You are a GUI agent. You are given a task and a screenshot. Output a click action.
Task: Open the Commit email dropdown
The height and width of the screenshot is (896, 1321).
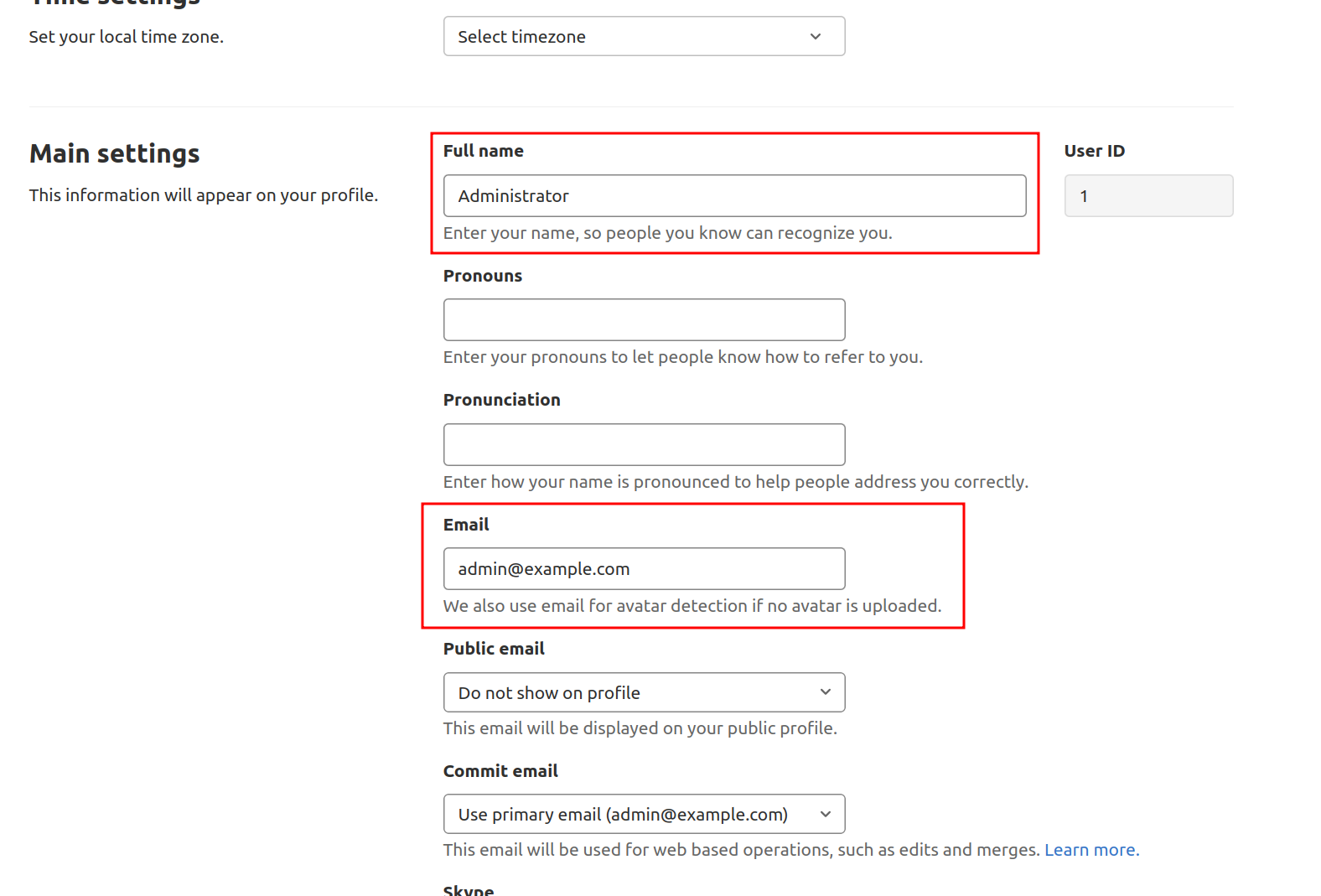(643, 815)
